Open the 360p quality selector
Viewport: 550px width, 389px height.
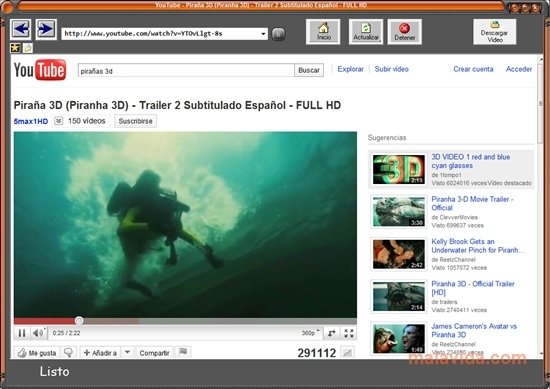310,333
